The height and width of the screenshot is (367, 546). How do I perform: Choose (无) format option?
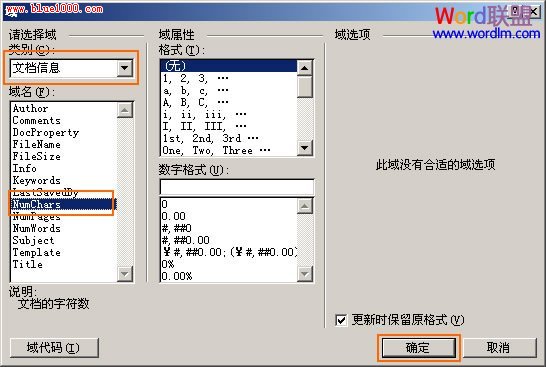click(229, 66)
